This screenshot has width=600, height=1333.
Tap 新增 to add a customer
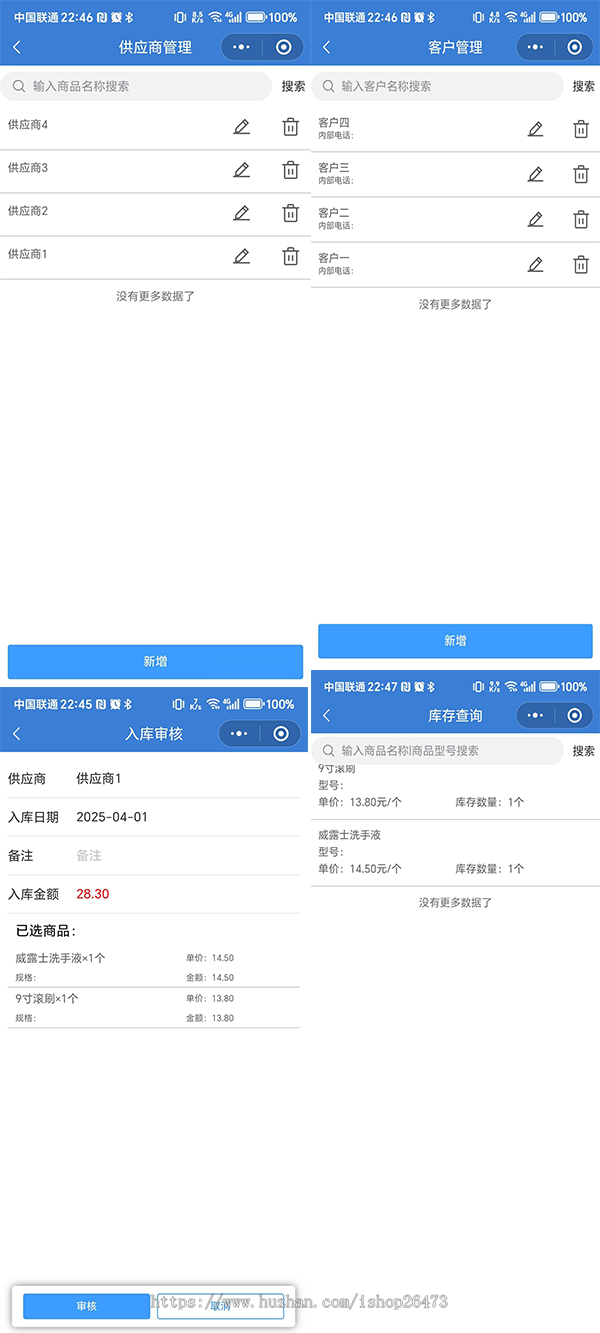coord(455,641)
